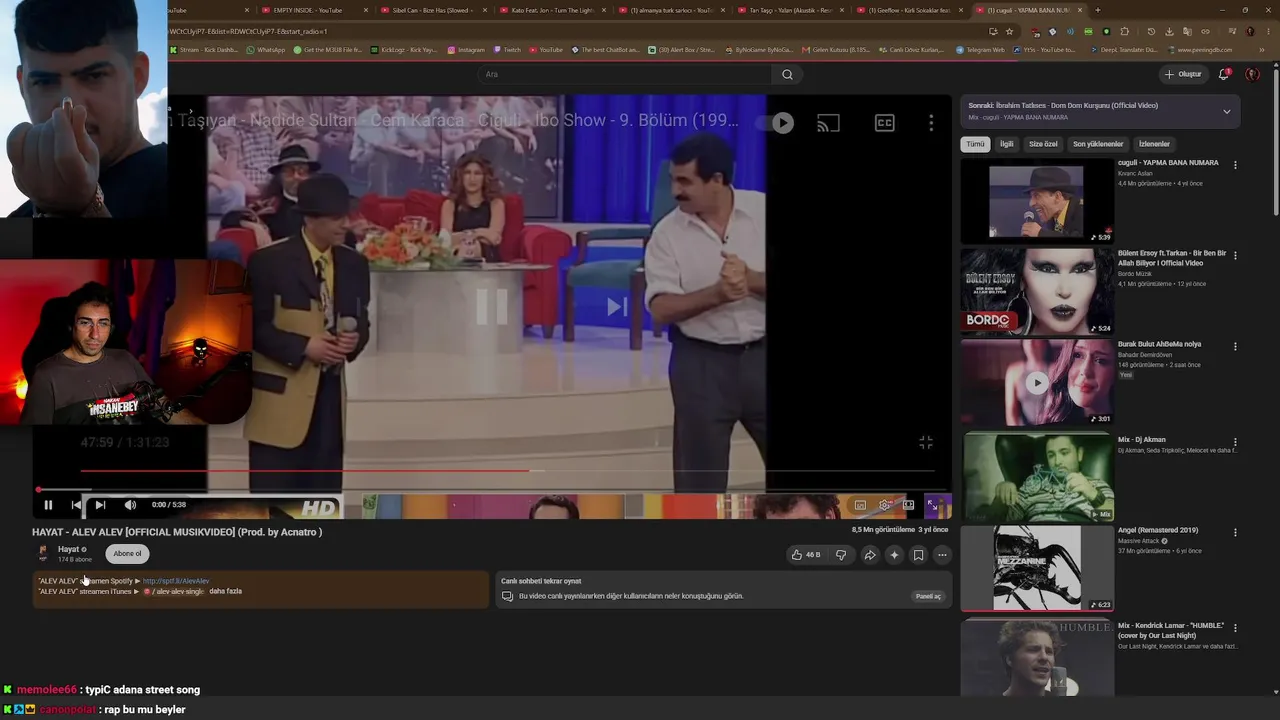Save the video with bookmark icon

click(x=918, y=555)
